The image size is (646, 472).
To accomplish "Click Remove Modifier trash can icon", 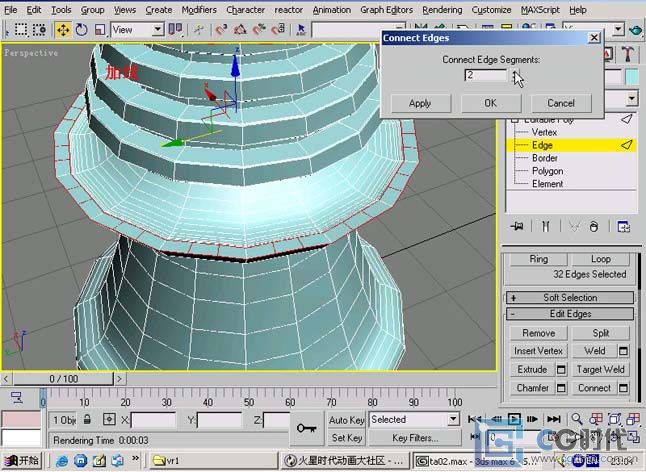I will pos(593,226).
